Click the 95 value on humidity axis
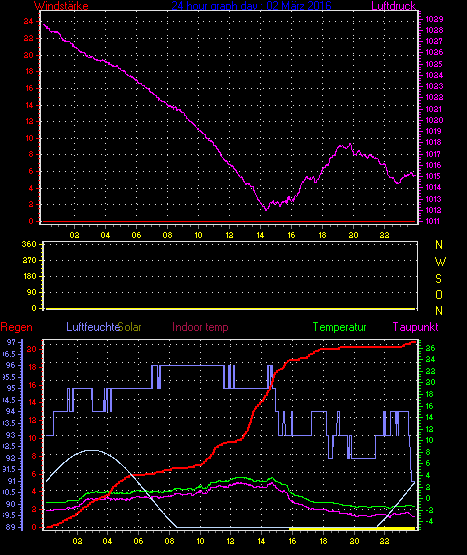467x555 pixels. pyautogui.click(x=11, y=388)
